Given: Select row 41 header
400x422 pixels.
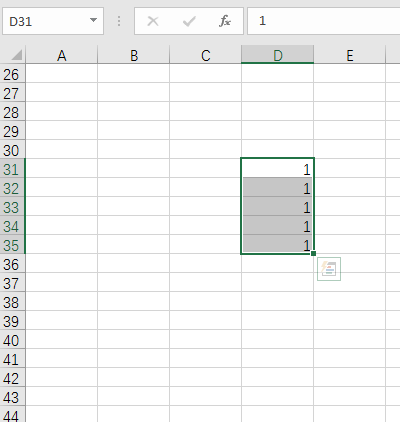Looking at the screenshot, I should pyautogui.click(x=12, y=359).
